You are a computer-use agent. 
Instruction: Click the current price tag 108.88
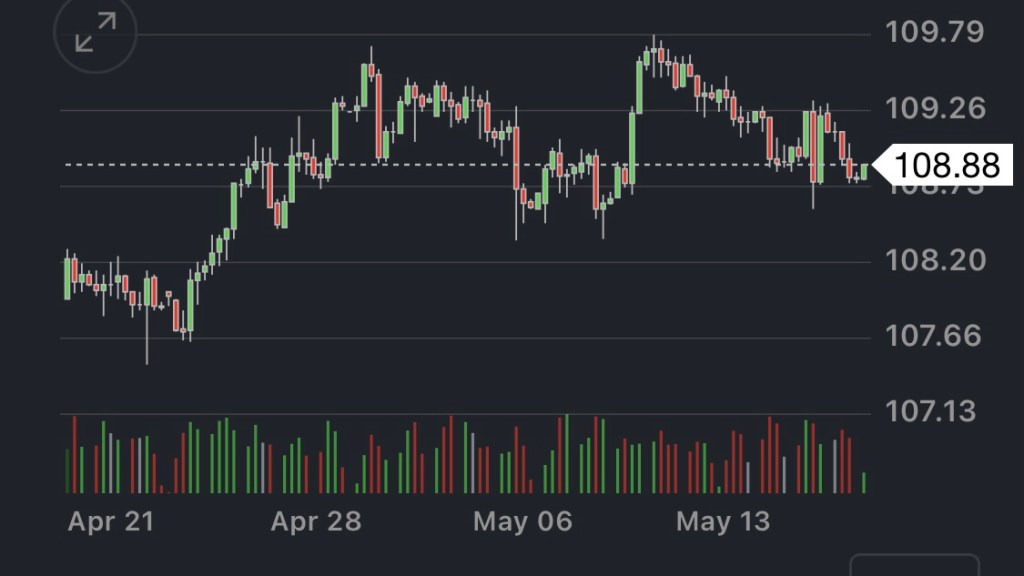click(945, 165)
